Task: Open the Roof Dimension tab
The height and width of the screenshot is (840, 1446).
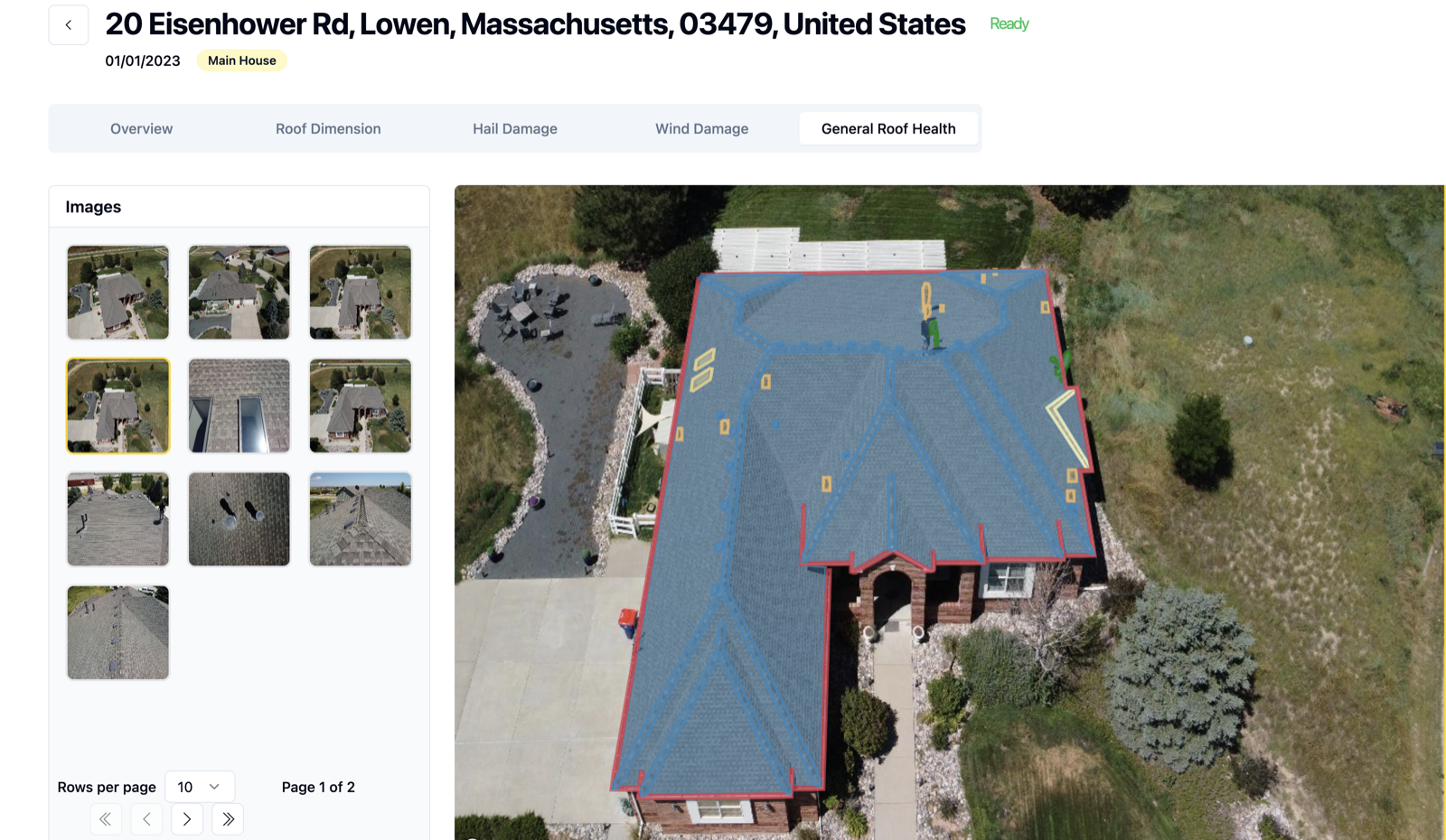Action: [x=328, y=128]
